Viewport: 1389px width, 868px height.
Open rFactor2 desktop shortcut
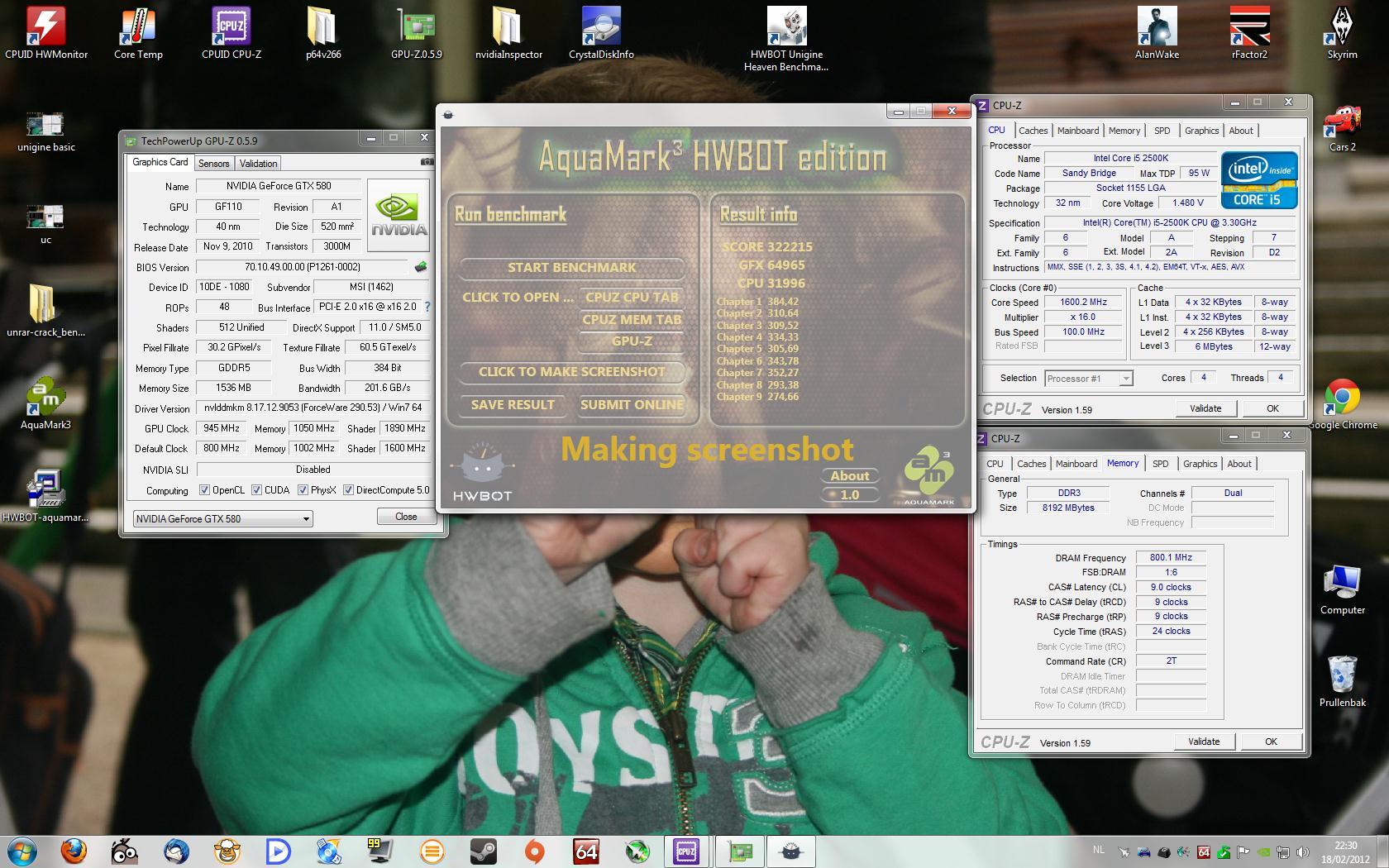click(1249, 33)
